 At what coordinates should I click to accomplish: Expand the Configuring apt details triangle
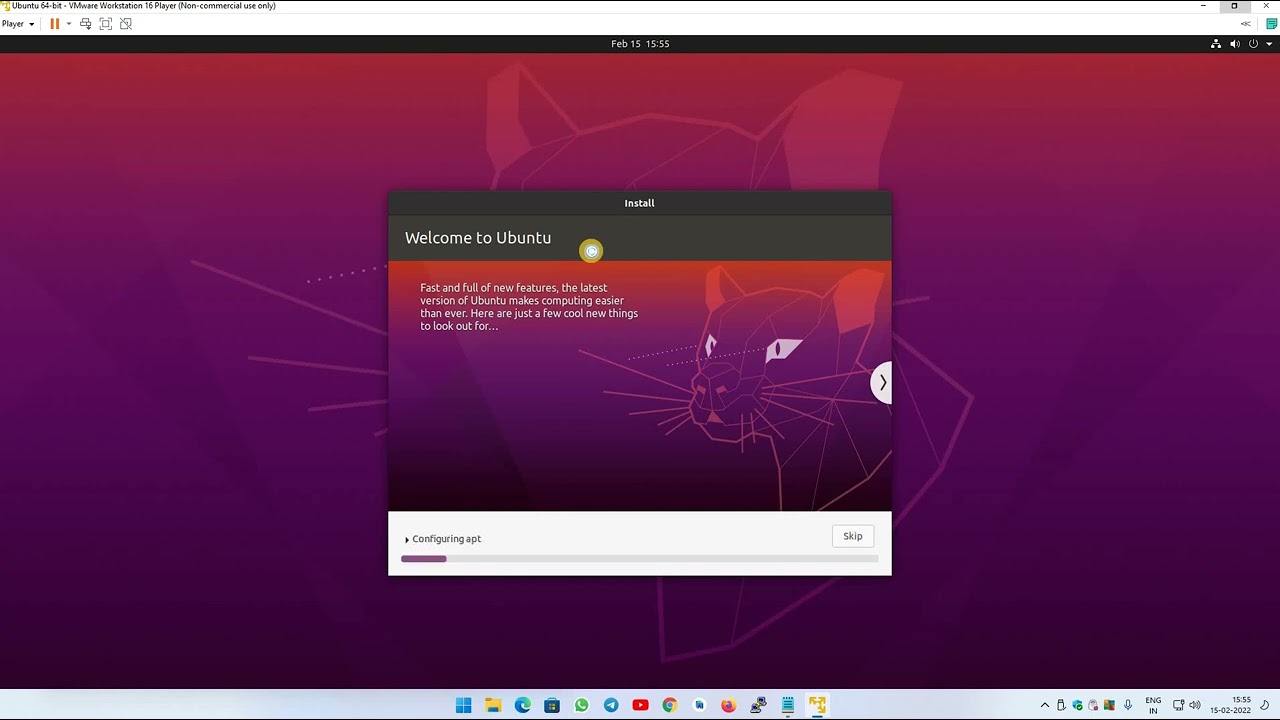(x=407, y=540)
